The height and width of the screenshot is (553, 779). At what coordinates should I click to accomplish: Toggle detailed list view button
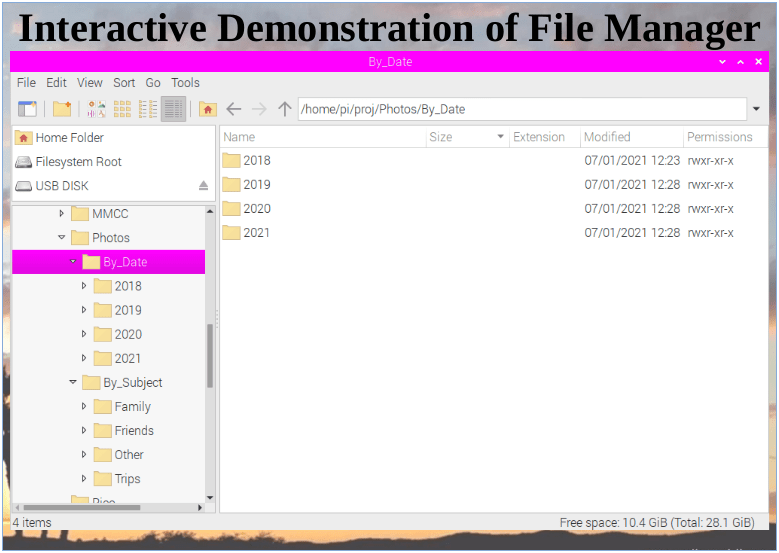click(173, 109)
